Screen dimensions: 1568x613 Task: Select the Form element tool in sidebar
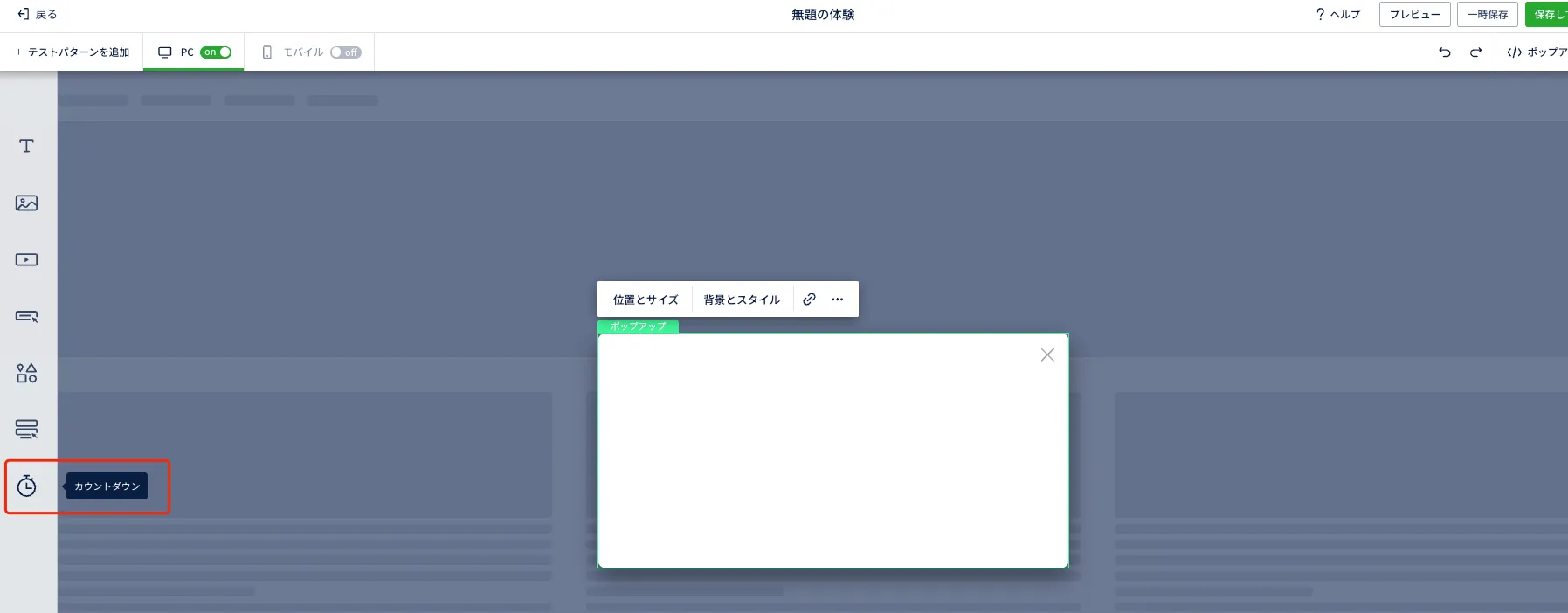pyautogui.click(x=26, y=429)
